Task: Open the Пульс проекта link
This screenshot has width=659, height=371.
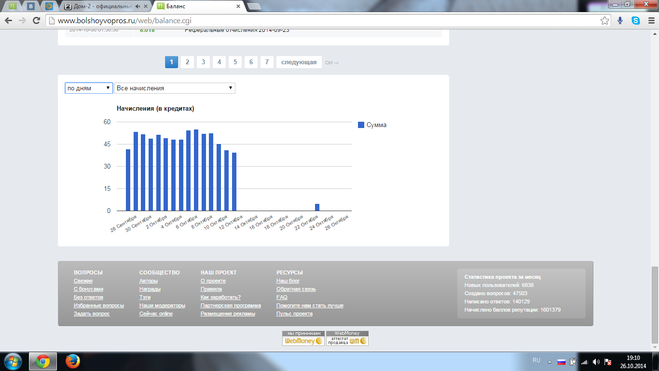Action: pos(294,313)
